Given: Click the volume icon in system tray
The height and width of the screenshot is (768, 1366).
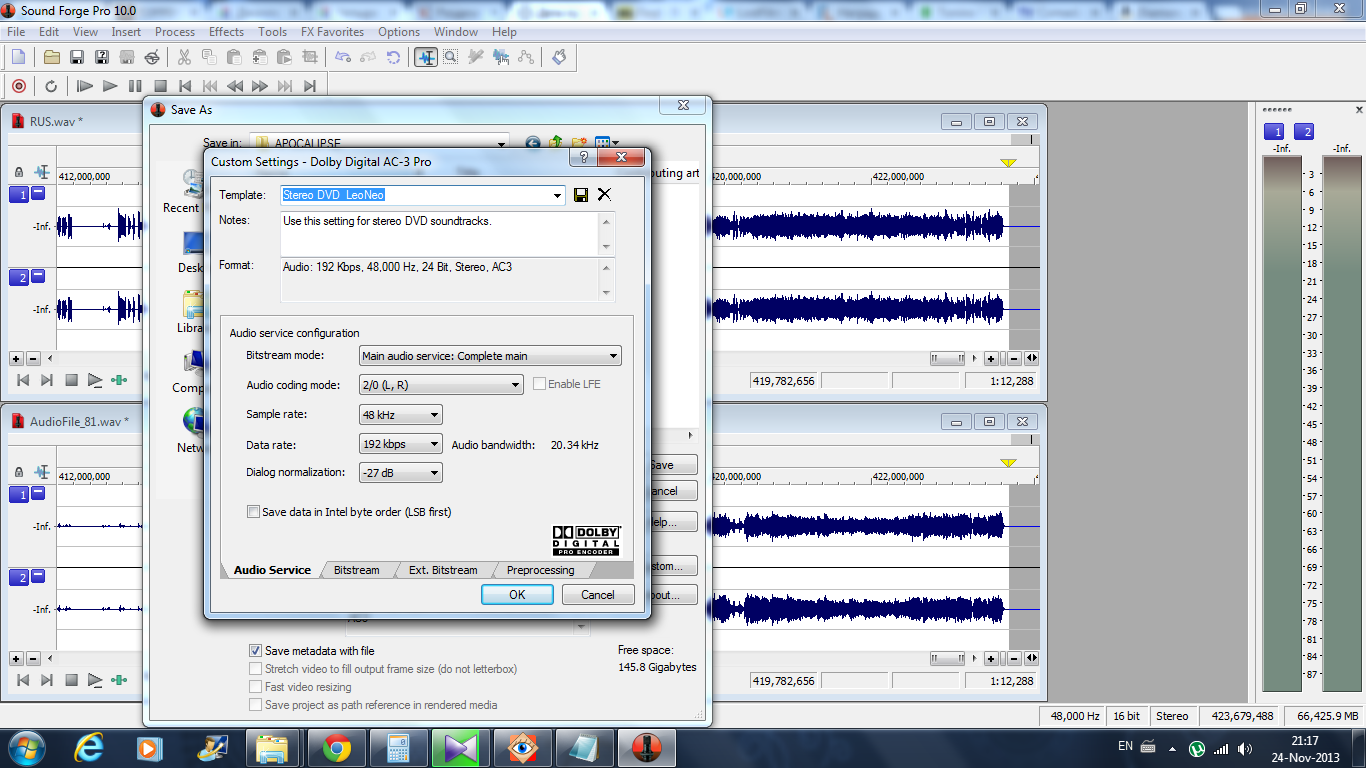Looking at the screenshot, I should [x=1245, y=748].
